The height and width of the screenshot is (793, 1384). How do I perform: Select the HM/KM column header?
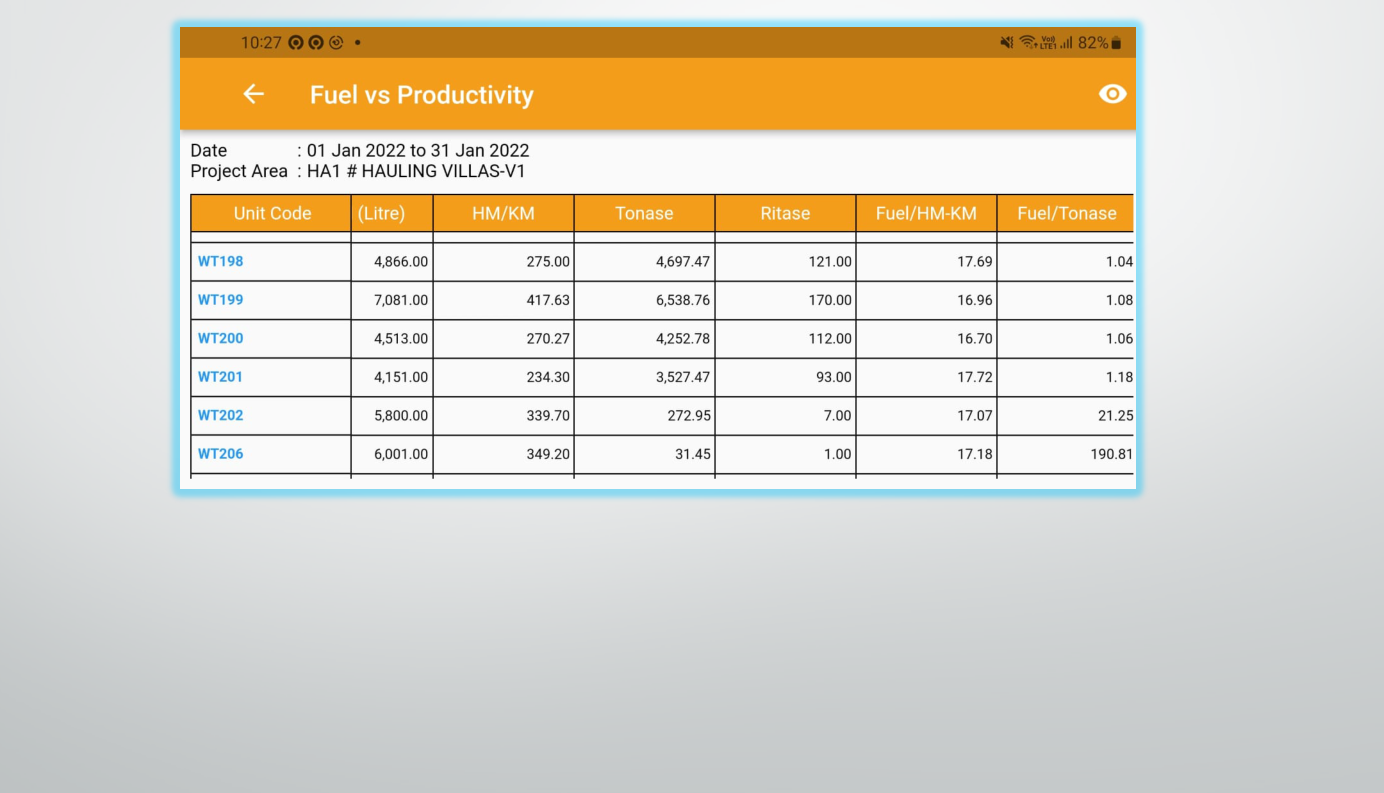(x=503, y=213)
